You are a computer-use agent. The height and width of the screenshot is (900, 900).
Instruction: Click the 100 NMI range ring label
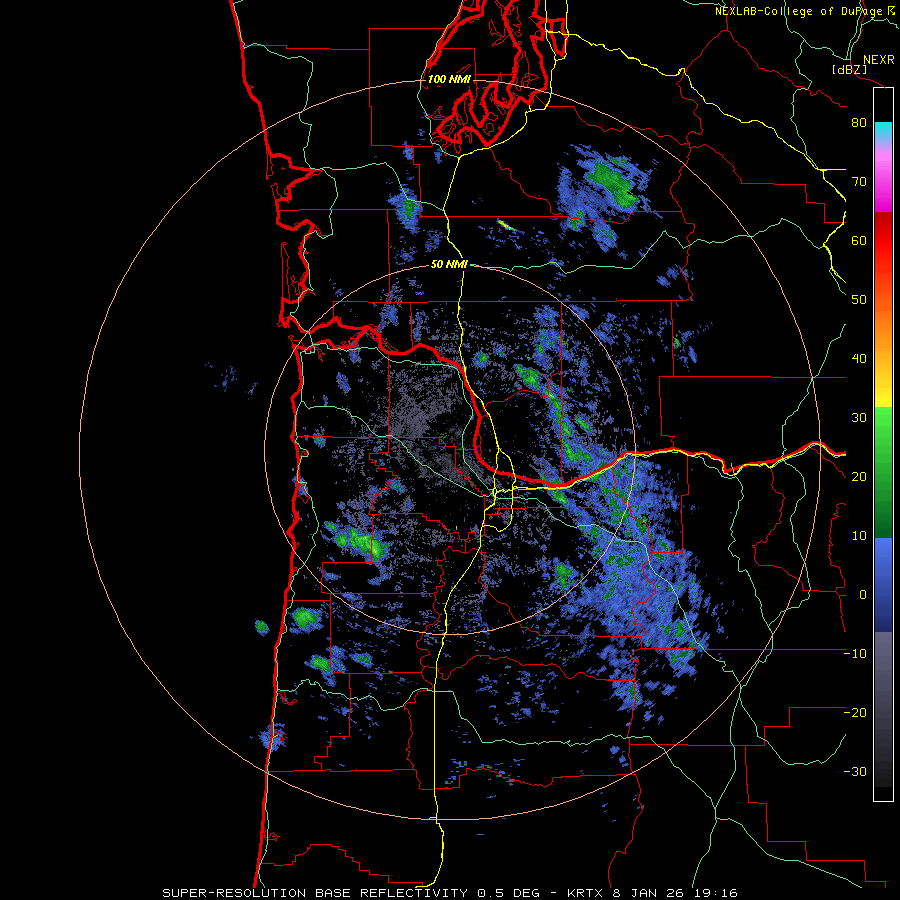[449, 79]
